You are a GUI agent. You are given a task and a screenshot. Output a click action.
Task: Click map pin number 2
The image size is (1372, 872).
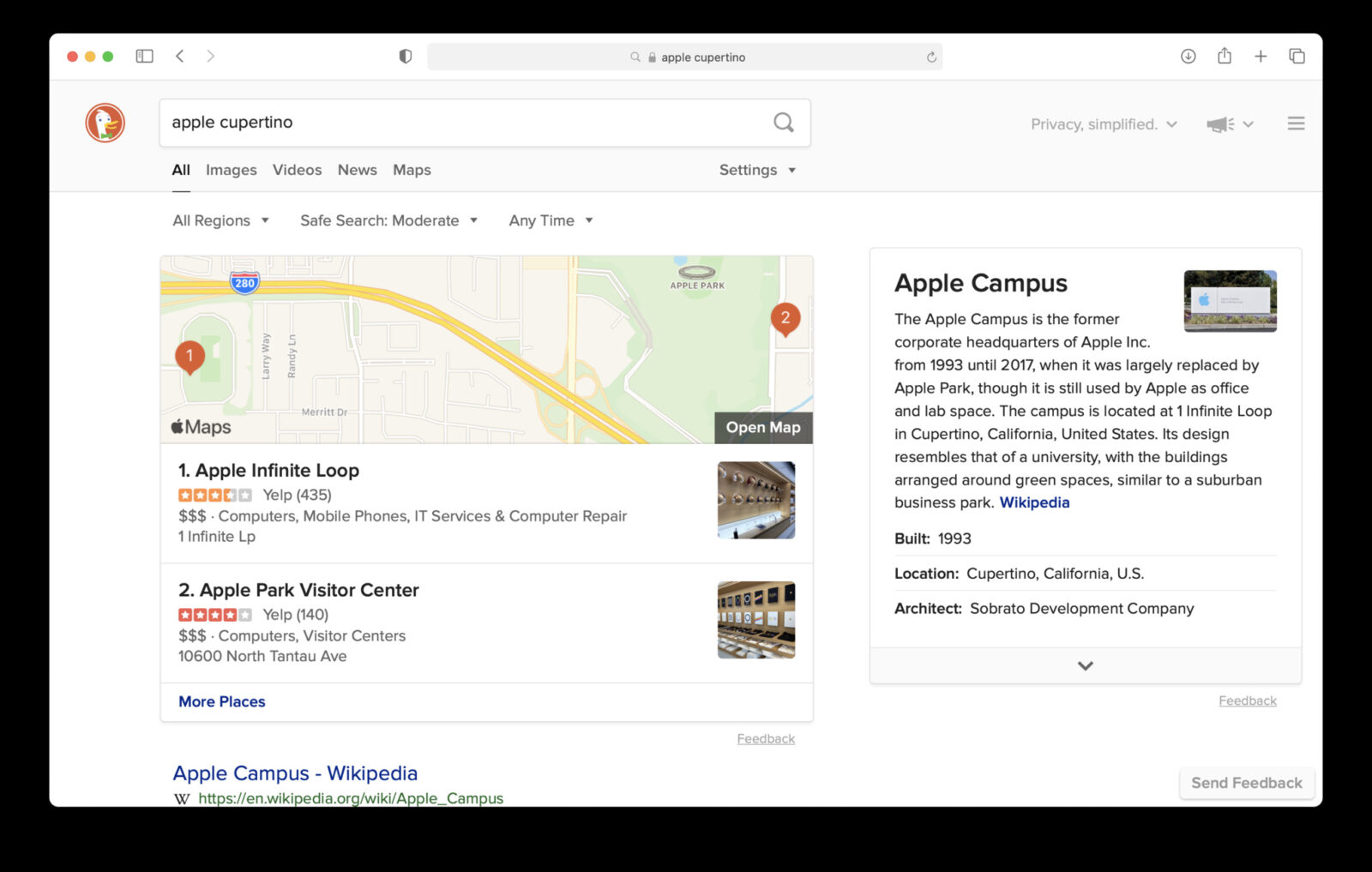tap(785, 318)
